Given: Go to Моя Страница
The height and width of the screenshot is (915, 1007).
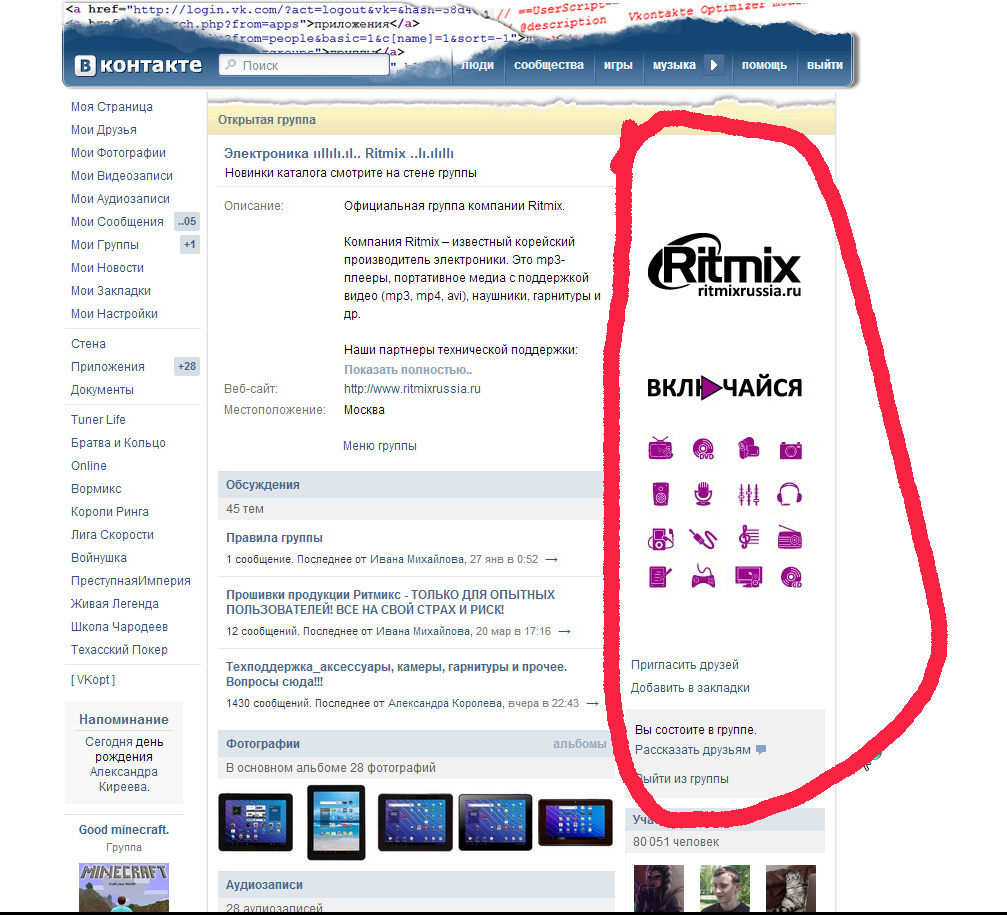Looking at the screenshot, I should click(112, 107).
